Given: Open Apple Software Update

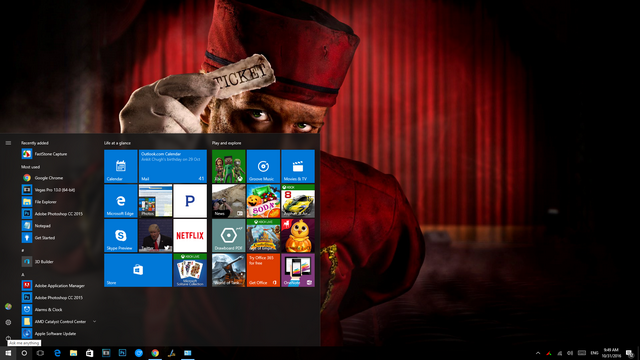Looking at the screenshot, I should pyautogui.click(x=59, y=333).
